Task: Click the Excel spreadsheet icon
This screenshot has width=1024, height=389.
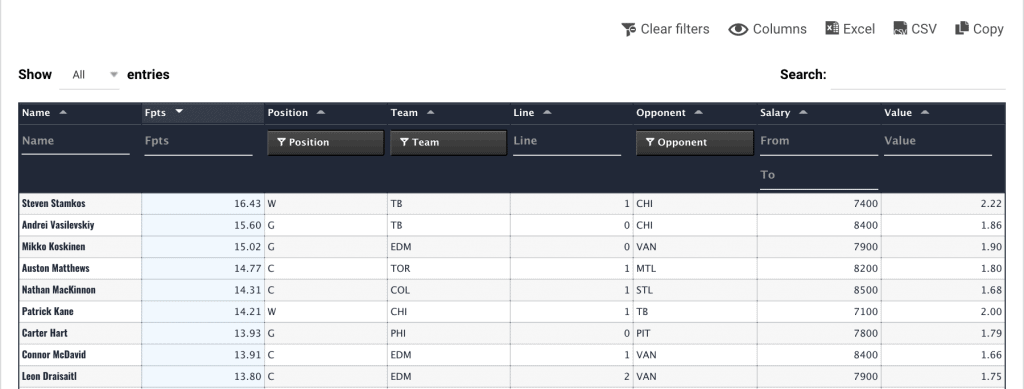Action: coord(832,29)
